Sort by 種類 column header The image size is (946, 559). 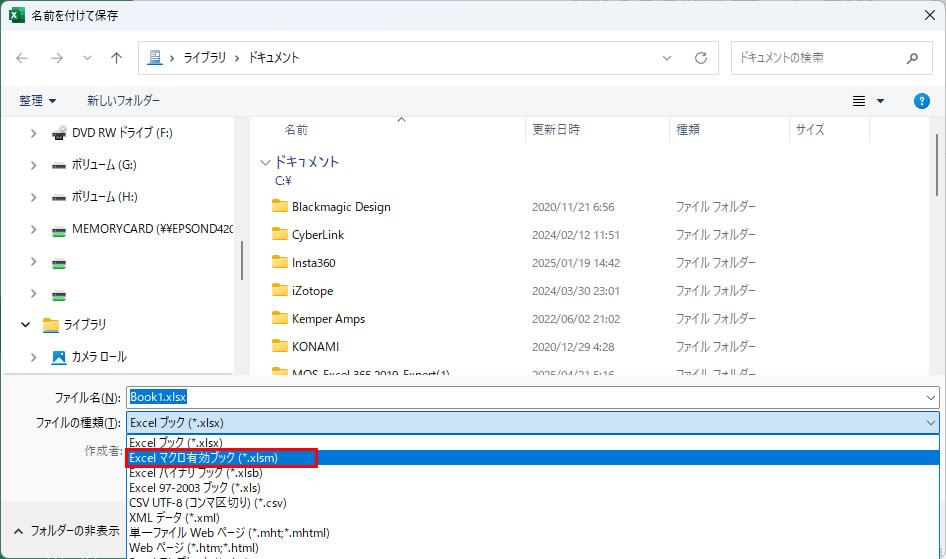(688, 130)
